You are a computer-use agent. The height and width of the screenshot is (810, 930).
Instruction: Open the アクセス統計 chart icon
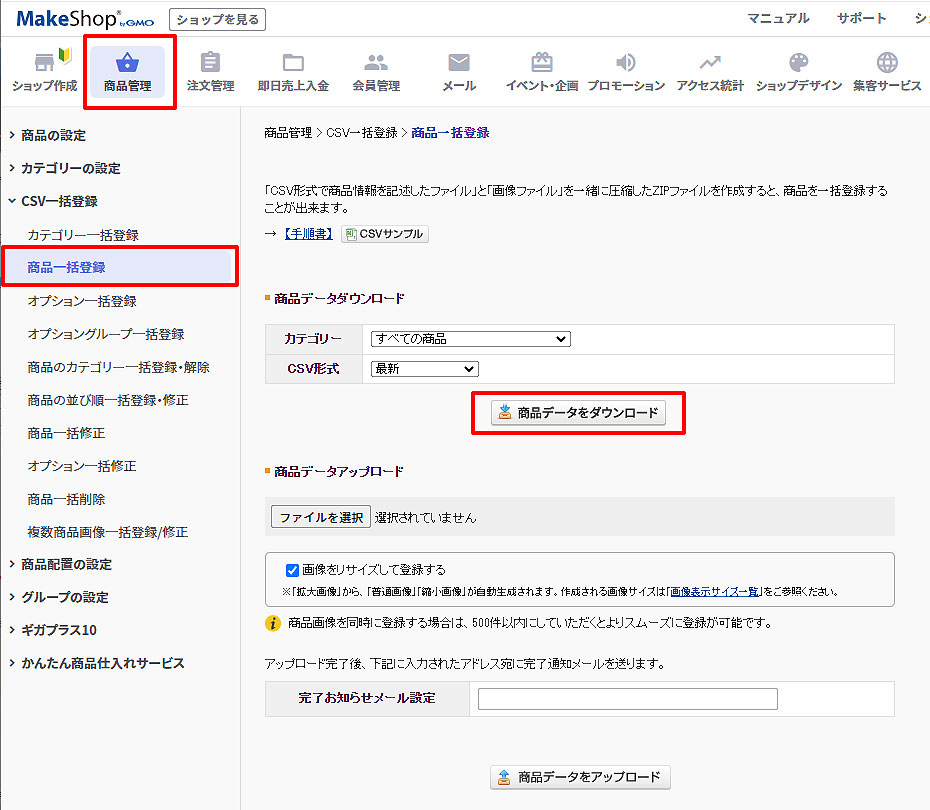point(710,63)
